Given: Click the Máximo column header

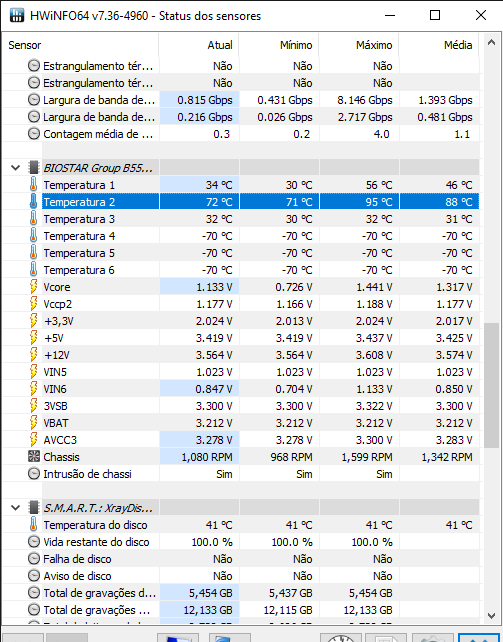Looking at the screenshot, I should click(359, 45).
